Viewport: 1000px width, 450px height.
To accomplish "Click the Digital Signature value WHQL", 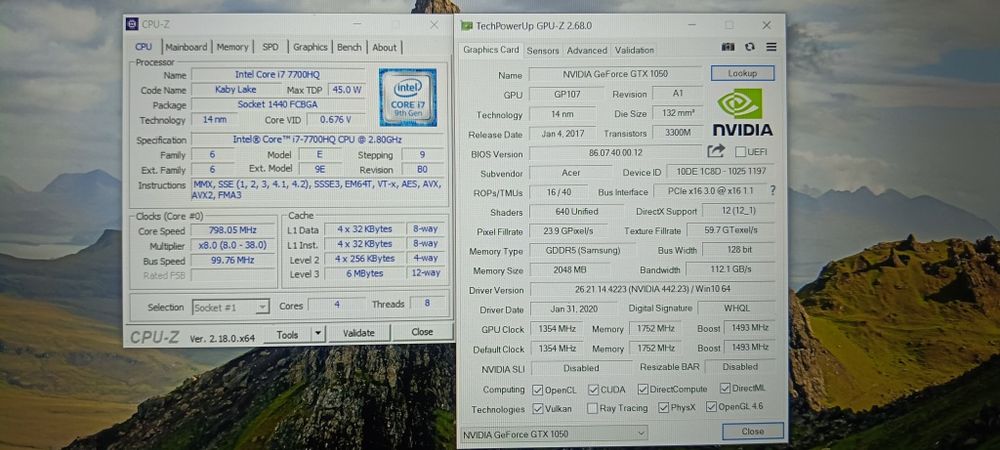I will click(x=736, y=308).
